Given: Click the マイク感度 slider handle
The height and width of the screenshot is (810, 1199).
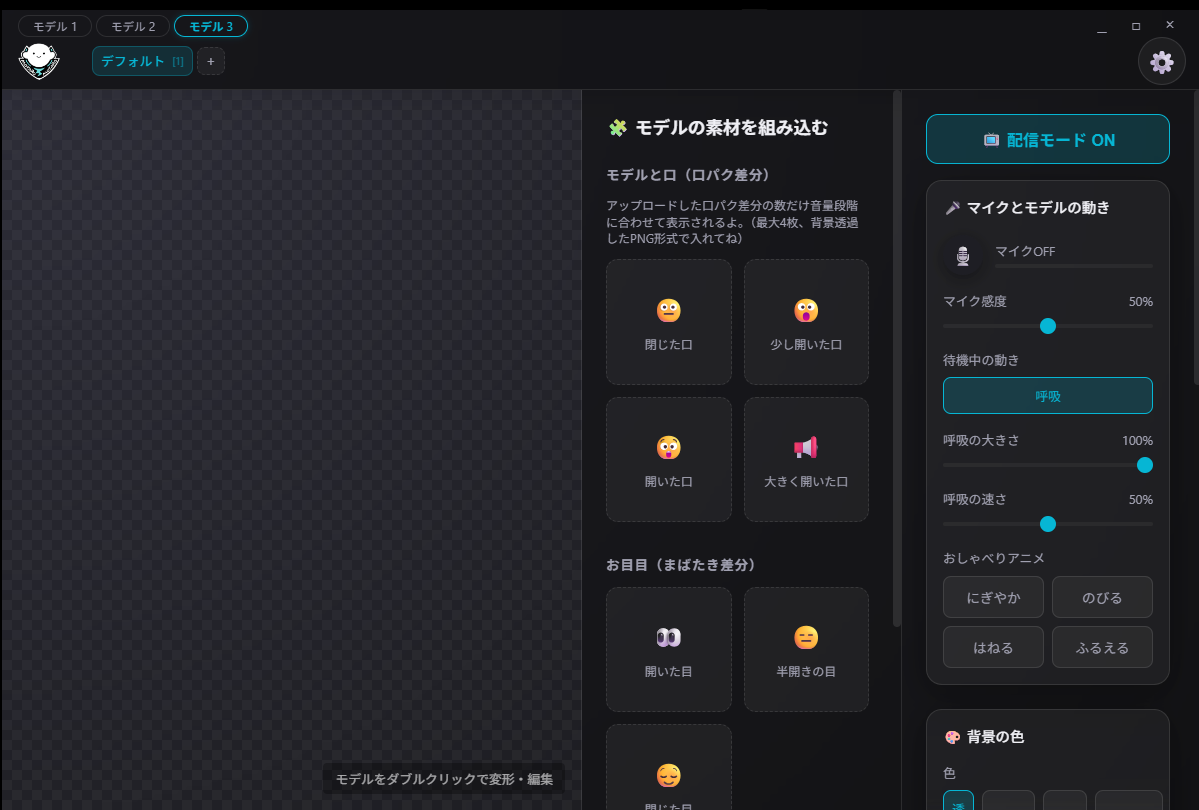Looking at the screenshot, I should click(x=1048, y=327).
